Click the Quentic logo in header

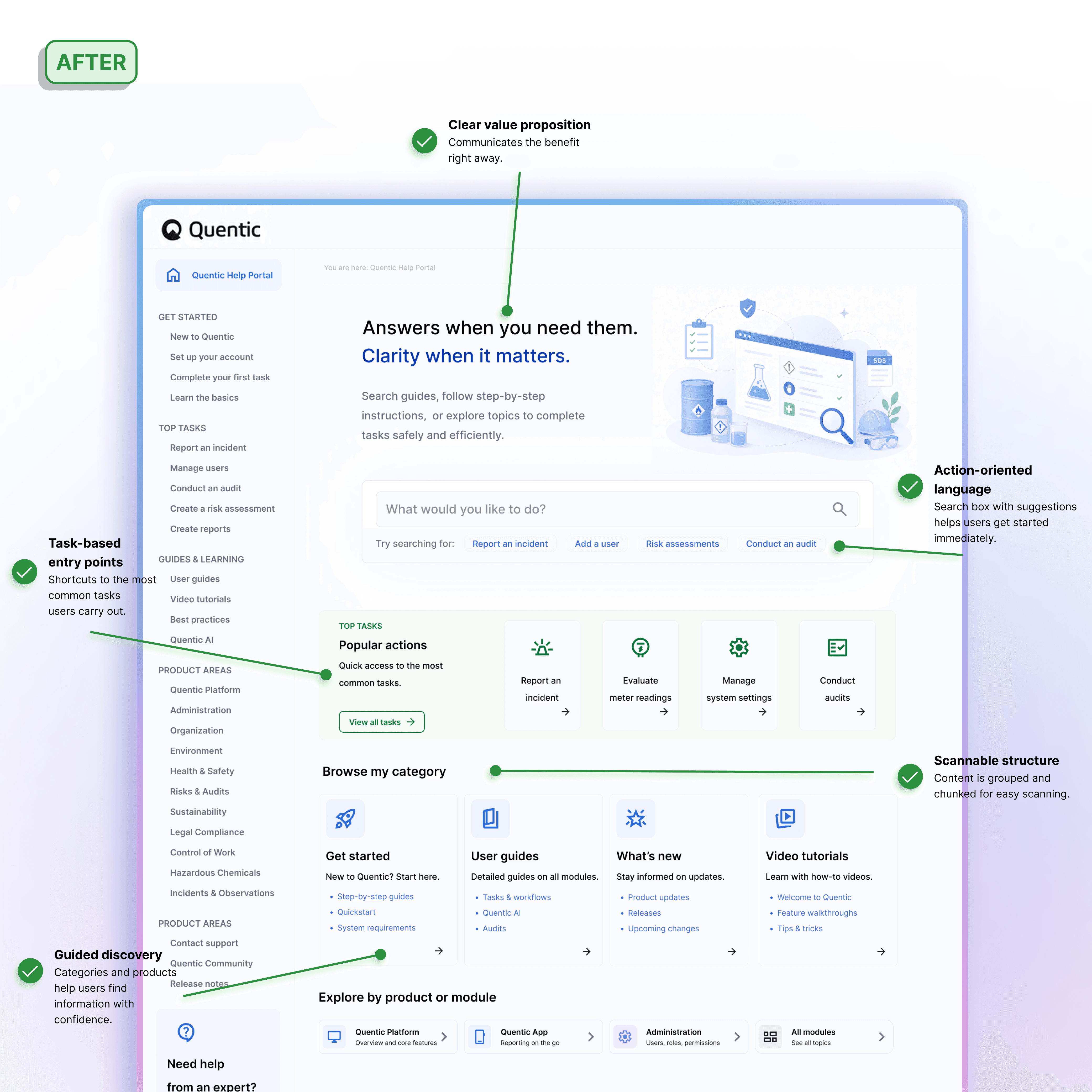[211, 229]
